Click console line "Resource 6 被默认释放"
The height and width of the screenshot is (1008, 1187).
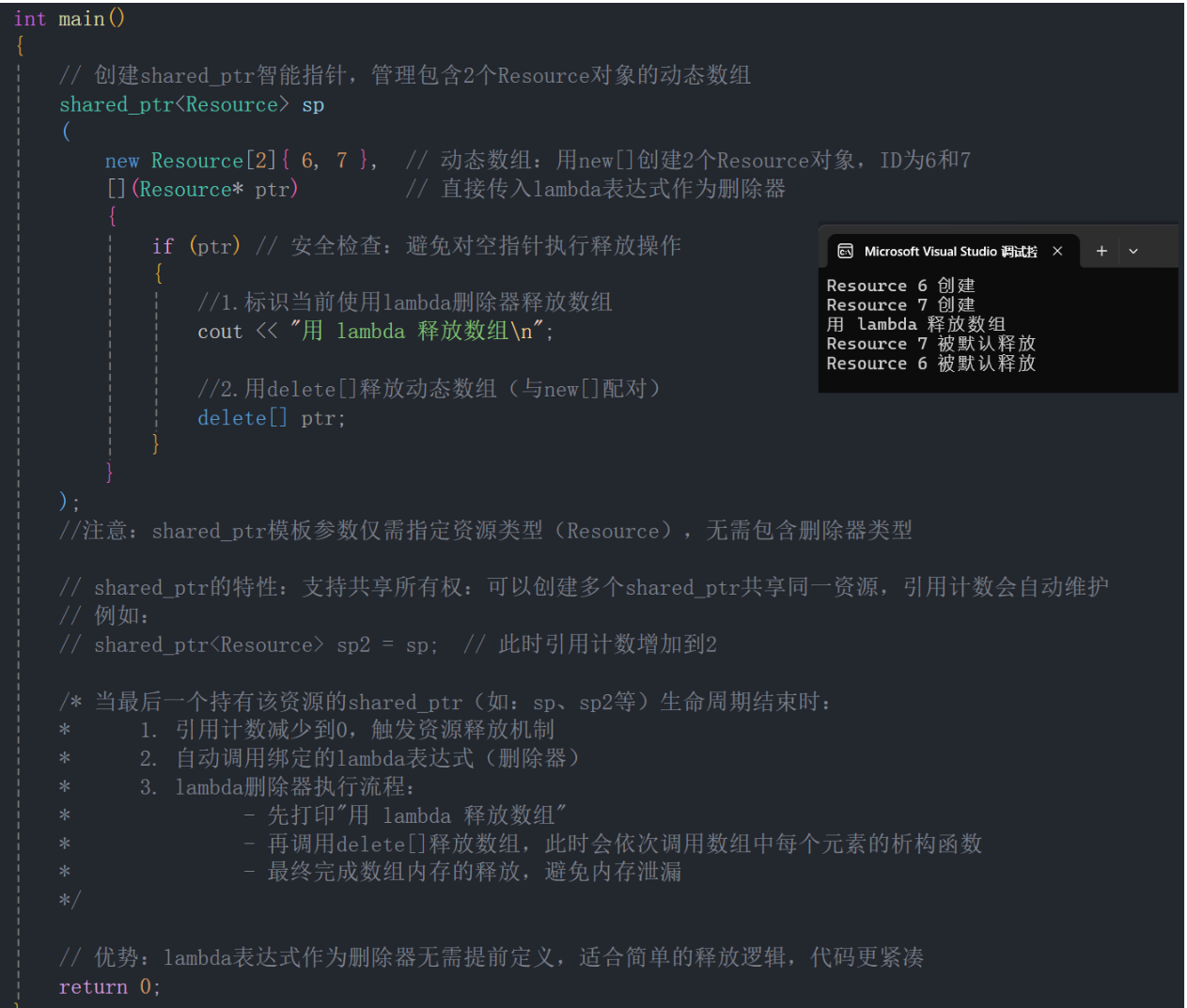click(x=930, y=364)
